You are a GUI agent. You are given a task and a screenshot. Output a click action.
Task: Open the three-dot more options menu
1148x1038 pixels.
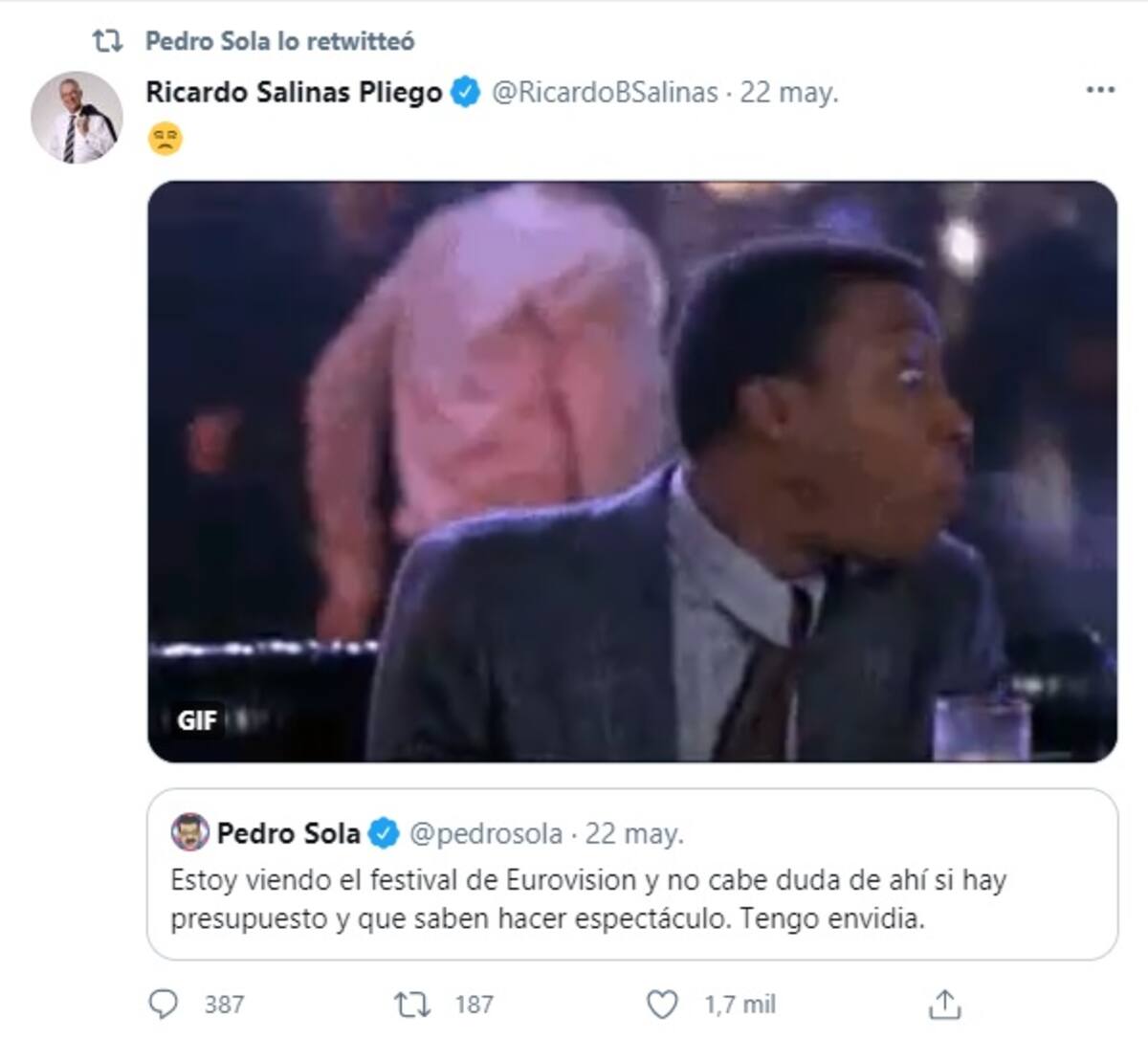(1100, 90)
